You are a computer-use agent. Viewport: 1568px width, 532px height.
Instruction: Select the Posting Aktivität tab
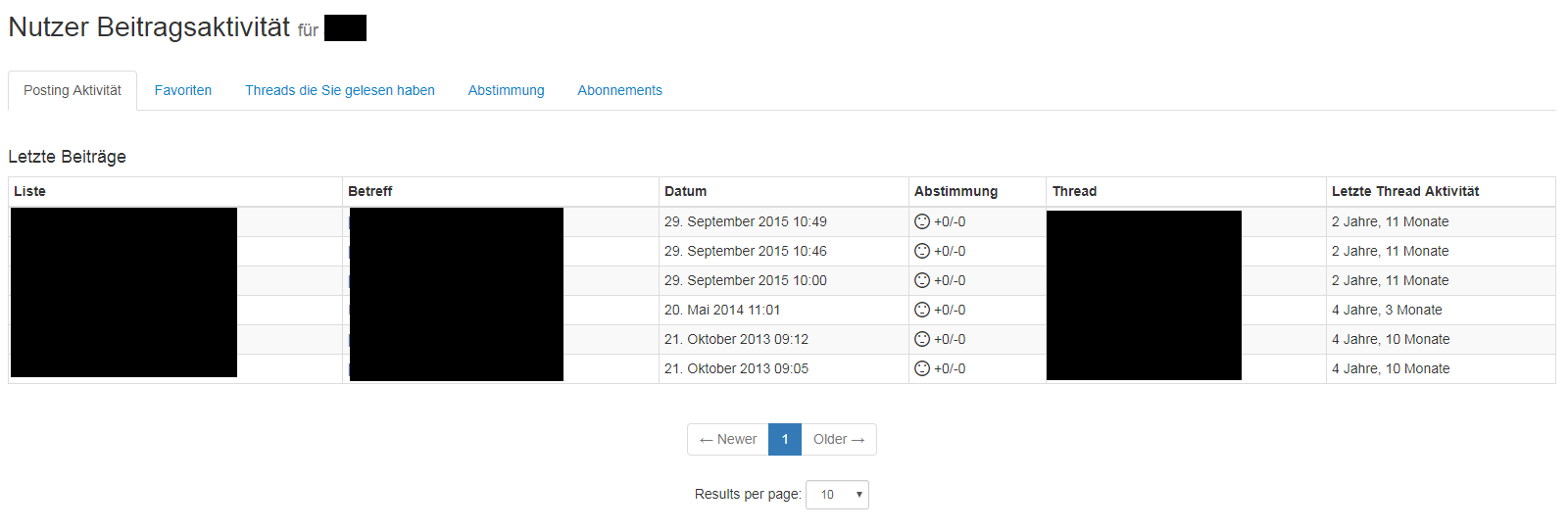(x=73, y=90)
